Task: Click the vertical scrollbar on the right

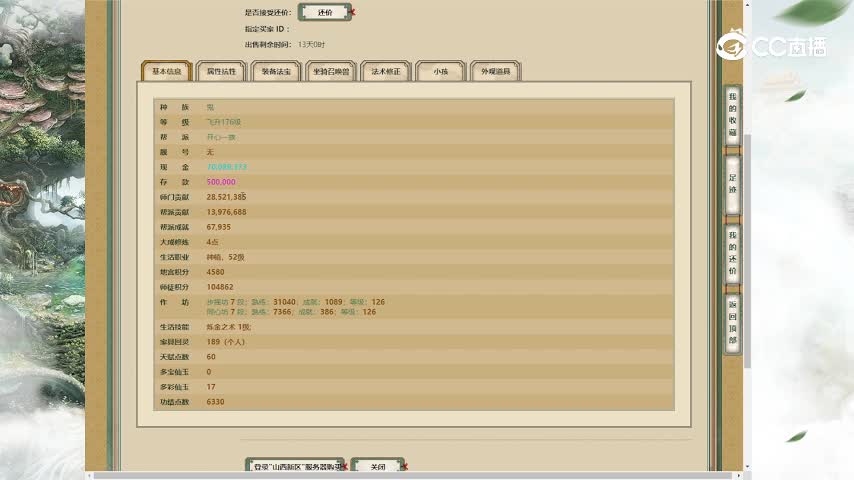Action: click(747, 200)
